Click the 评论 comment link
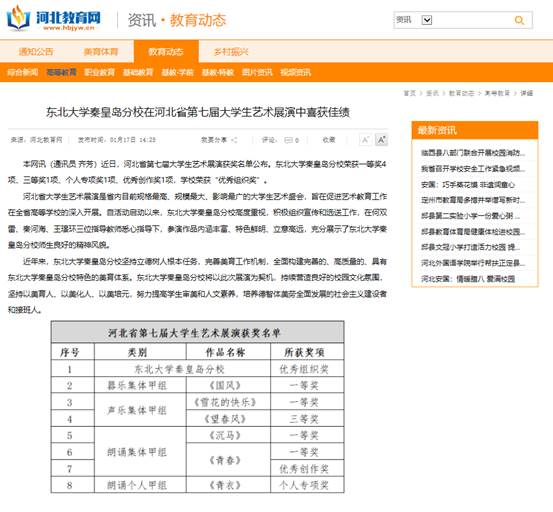 click(269, 140)
